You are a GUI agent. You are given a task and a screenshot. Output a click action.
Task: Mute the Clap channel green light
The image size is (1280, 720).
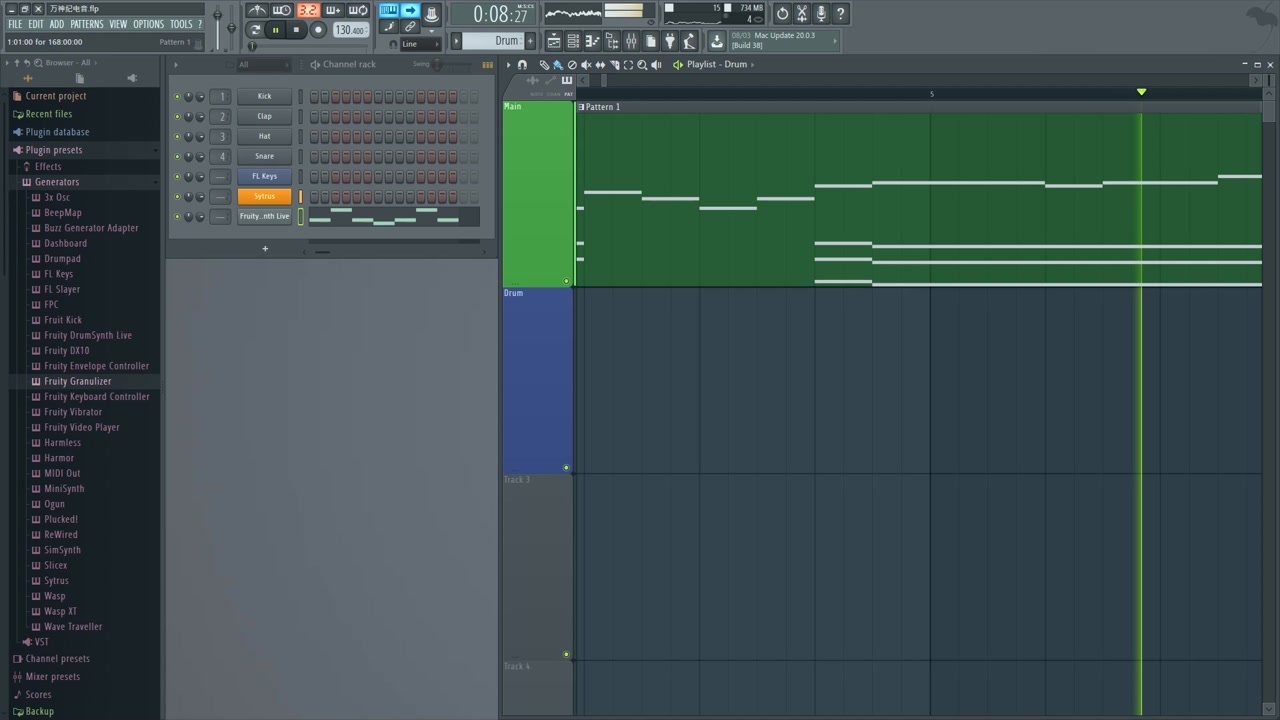click(x=177, y=116)
